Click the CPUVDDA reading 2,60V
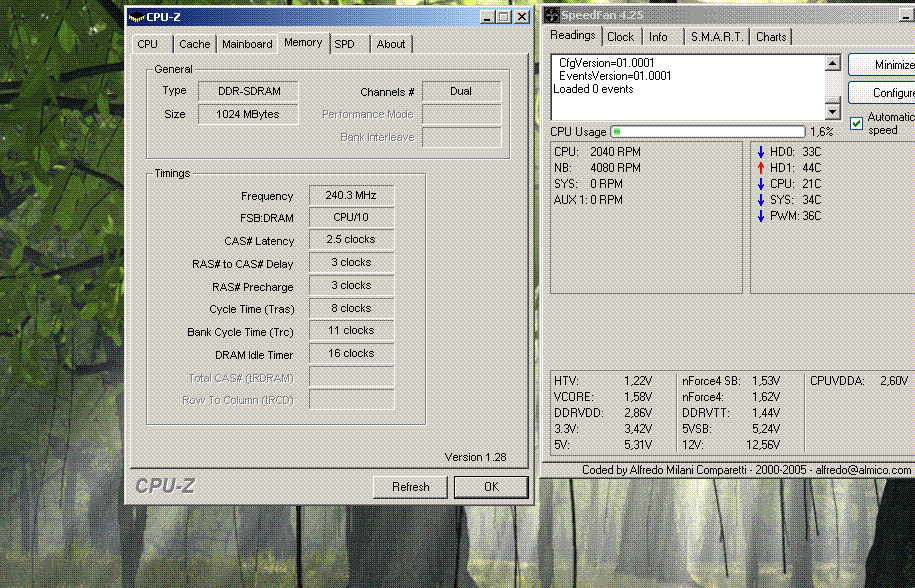Viewport: 915px width, 588px height. click(x=894, y=382)
